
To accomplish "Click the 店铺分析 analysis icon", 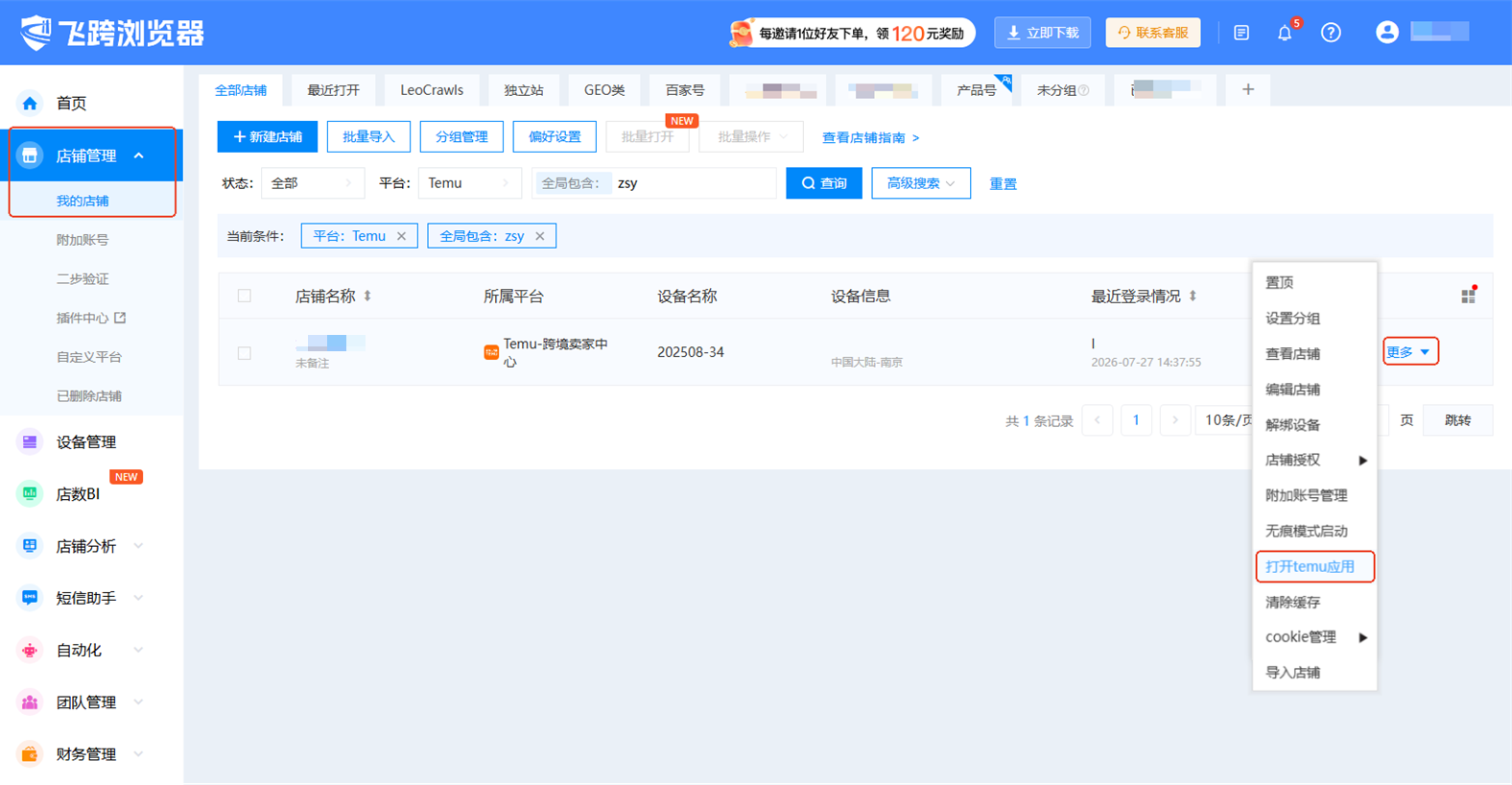I will click(x=30, y=545).
